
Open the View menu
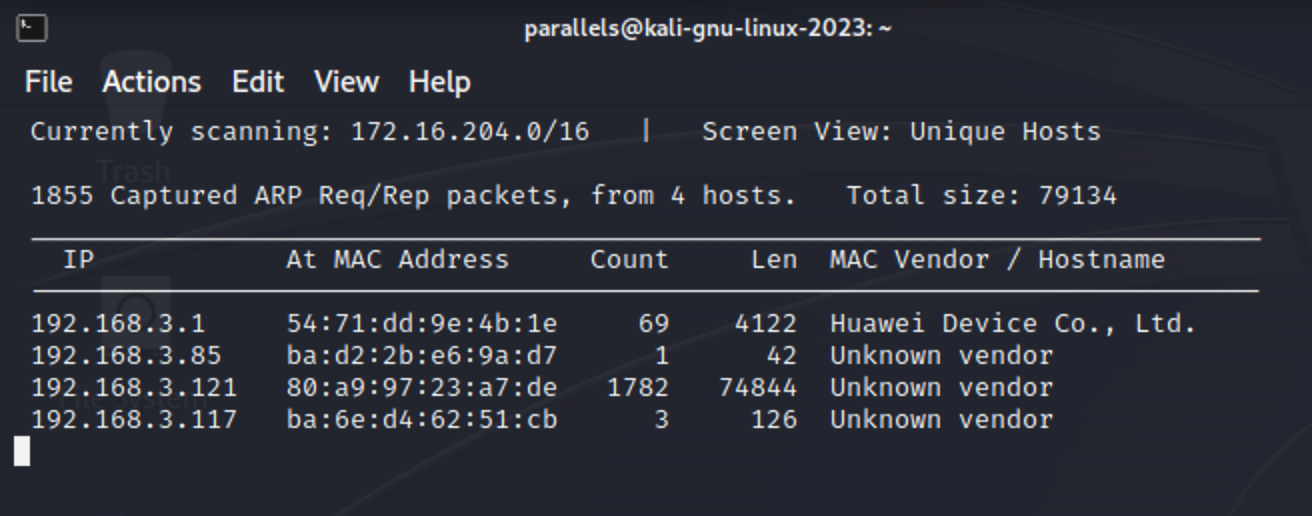pyautogui.click(x=346, y=82)
